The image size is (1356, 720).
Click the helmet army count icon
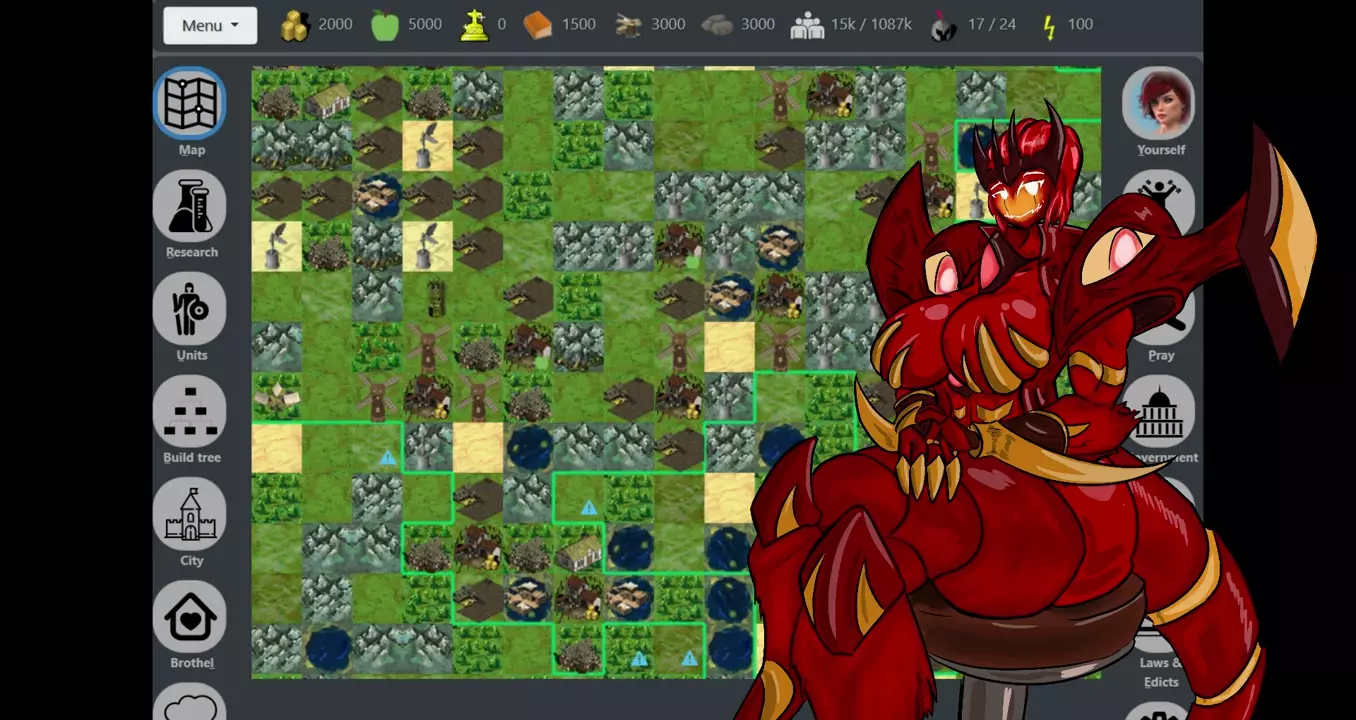pyautogui.click(x=943, y=25)
